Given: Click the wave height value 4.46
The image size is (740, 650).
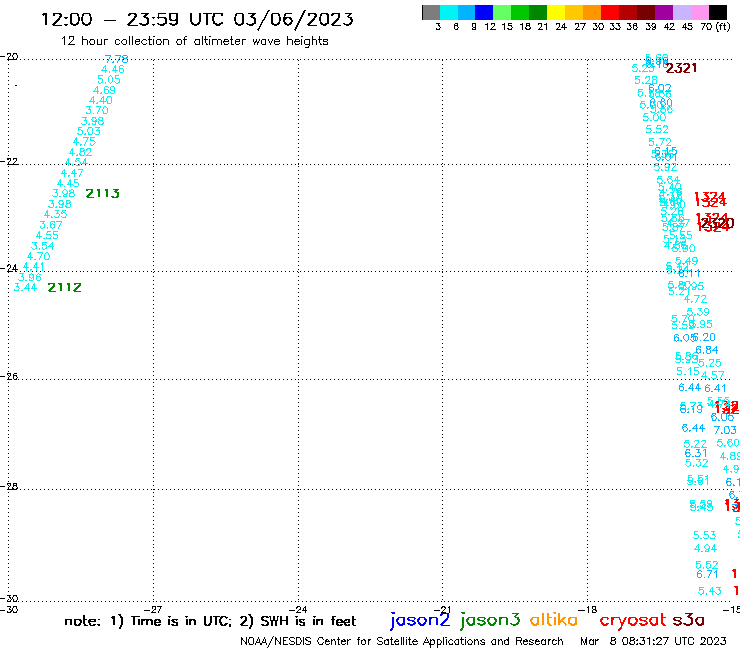Looking at the screenshot, I should (x=113, y=69).
